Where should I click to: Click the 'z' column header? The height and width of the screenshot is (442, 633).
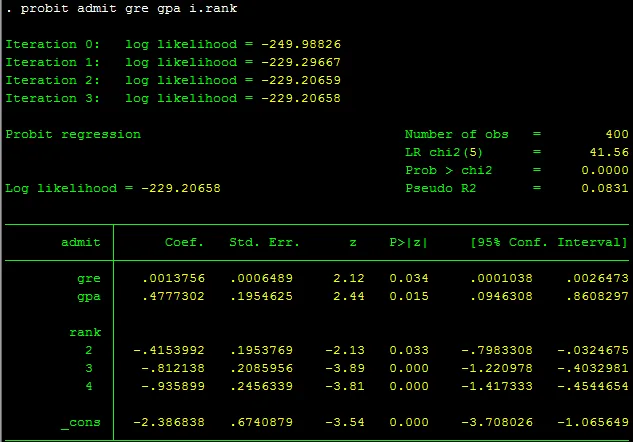353,243
